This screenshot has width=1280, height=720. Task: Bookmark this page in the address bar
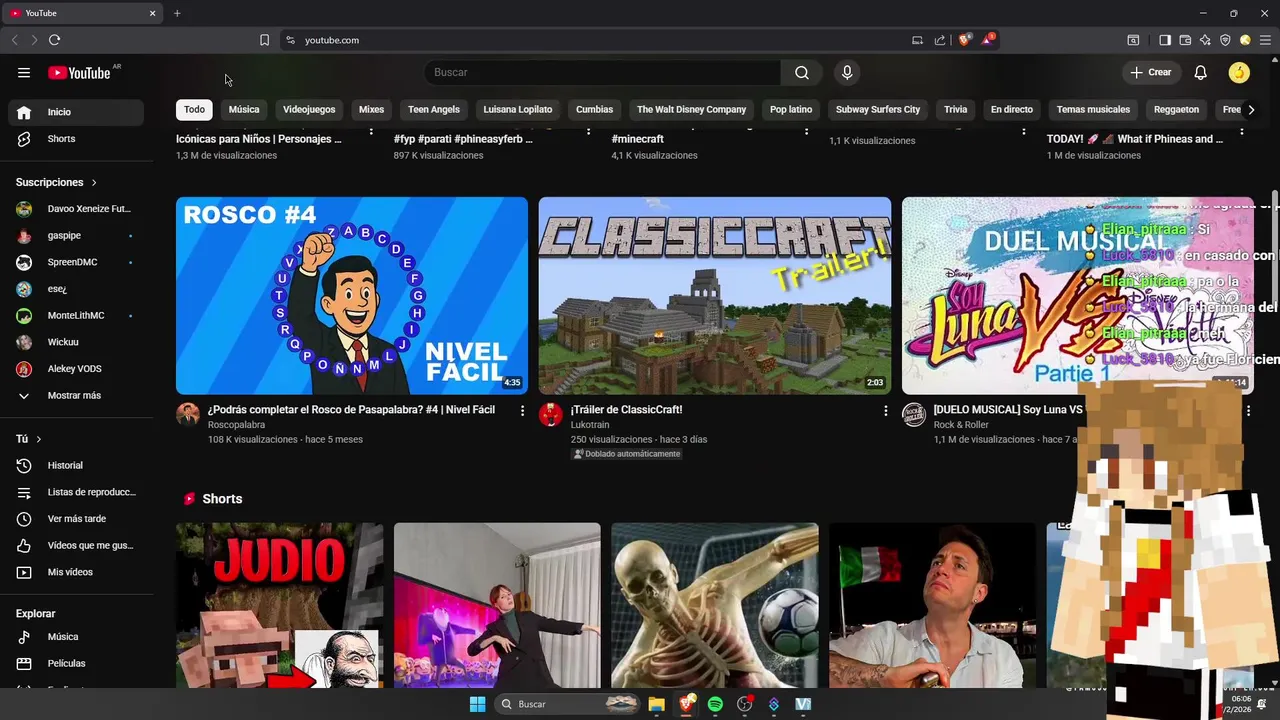(x=264, y=40)
